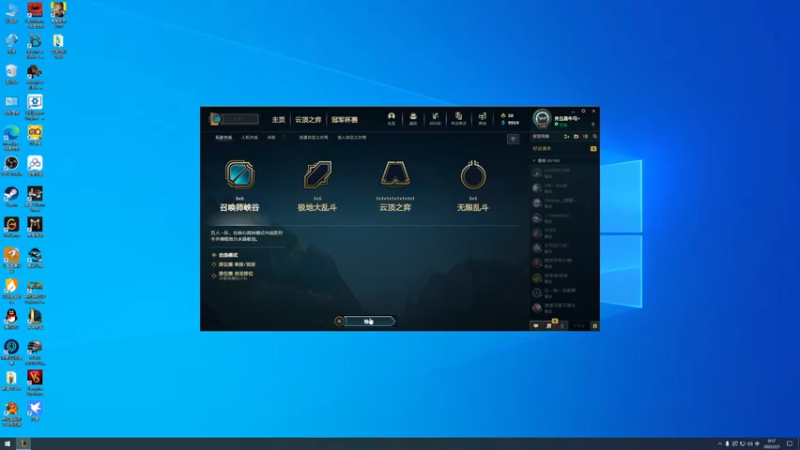The height and width of the screenshot is (450, 800).
Task: Select 排位赛 灵活排位 option
Action: click(x=233, y=275)
